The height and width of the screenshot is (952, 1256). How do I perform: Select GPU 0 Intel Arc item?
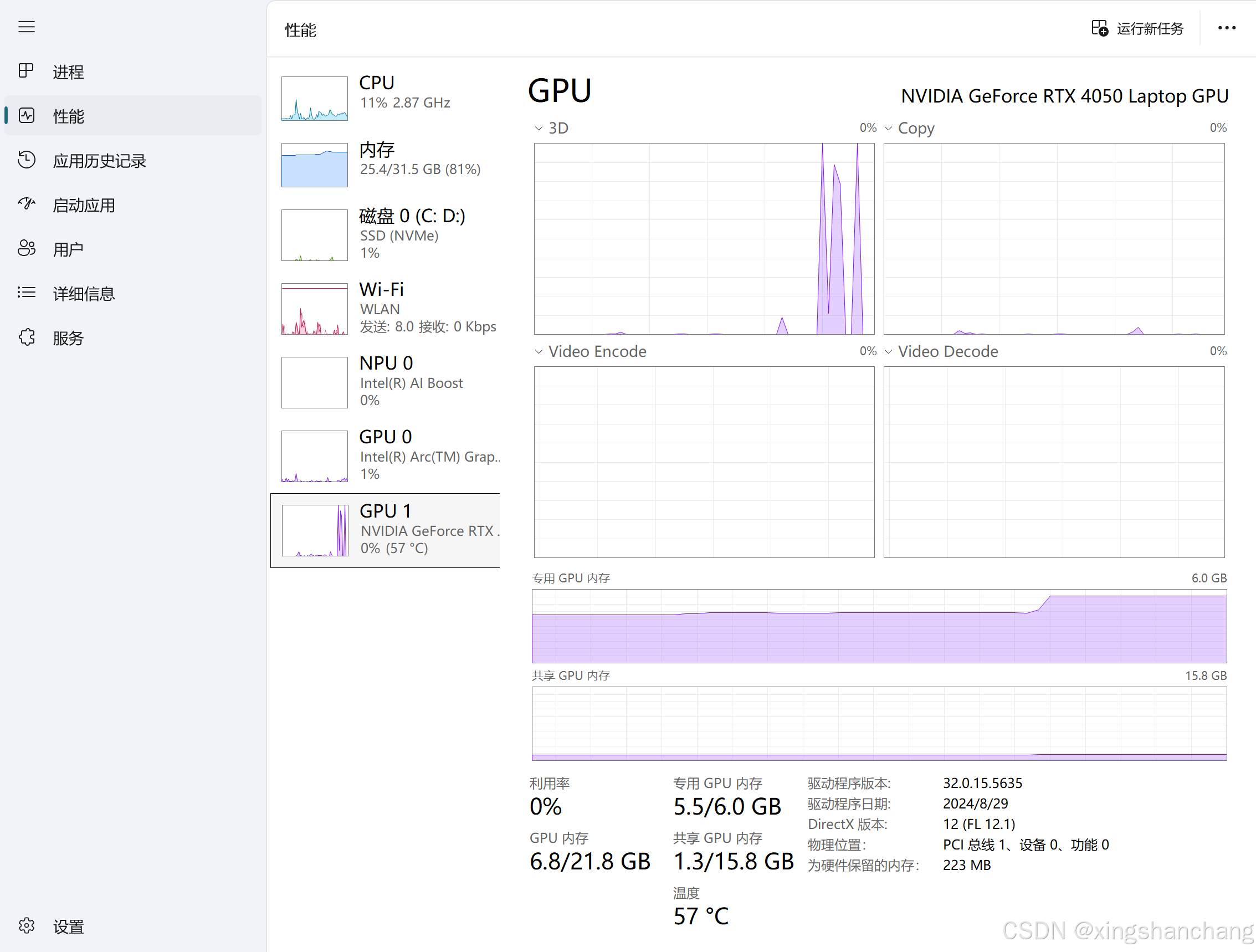[386, 455]
